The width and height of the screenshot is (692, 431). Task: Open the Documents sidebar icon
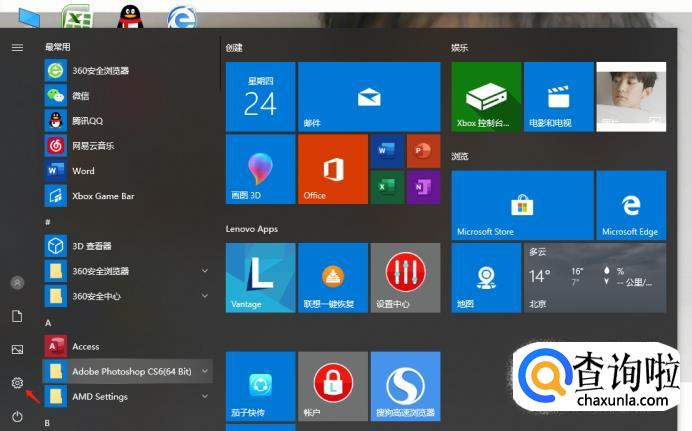pos(17,316)
